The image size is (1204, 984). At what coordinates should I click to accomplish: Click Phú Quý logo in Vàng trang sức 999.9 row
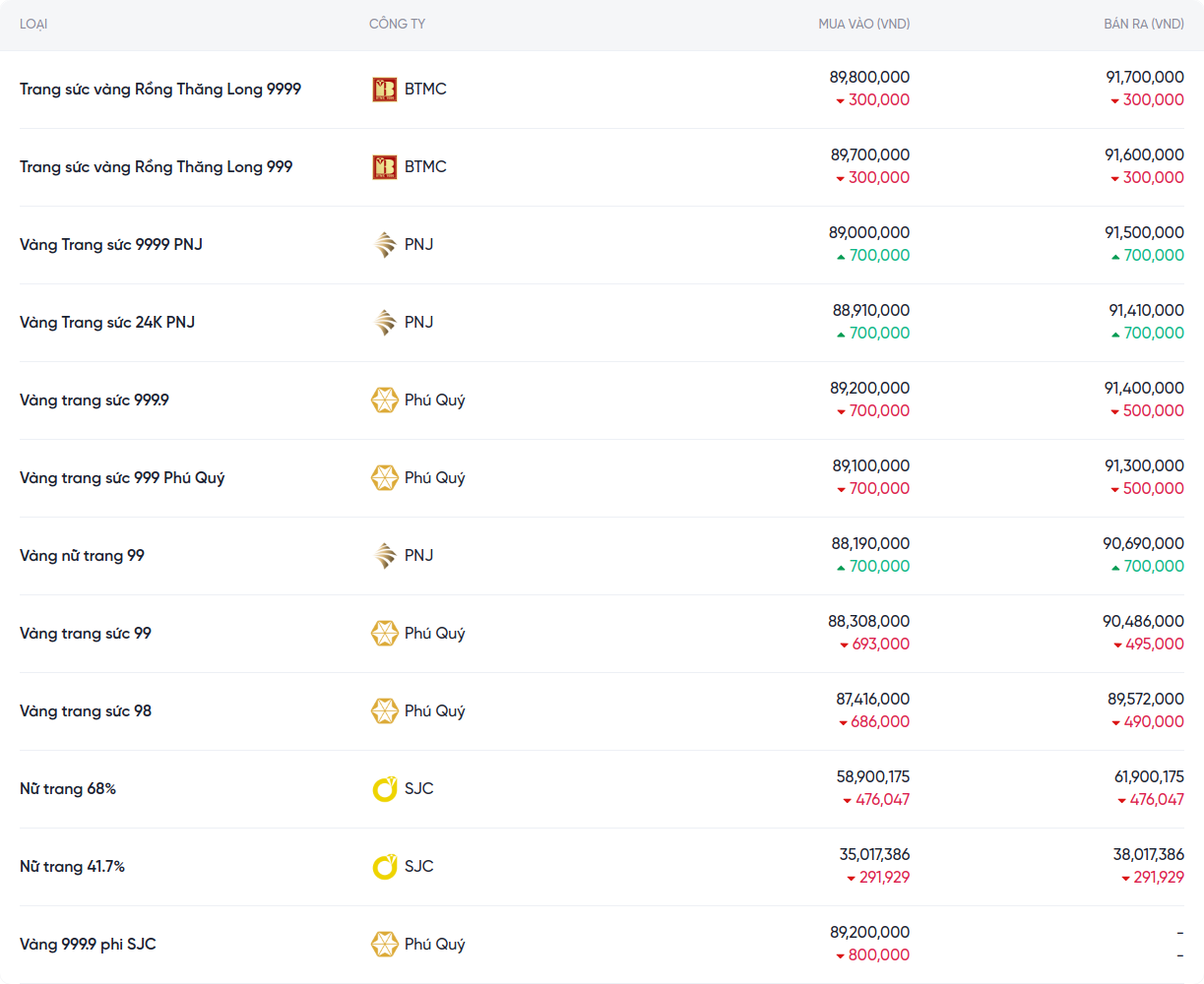tap(384, 400)
